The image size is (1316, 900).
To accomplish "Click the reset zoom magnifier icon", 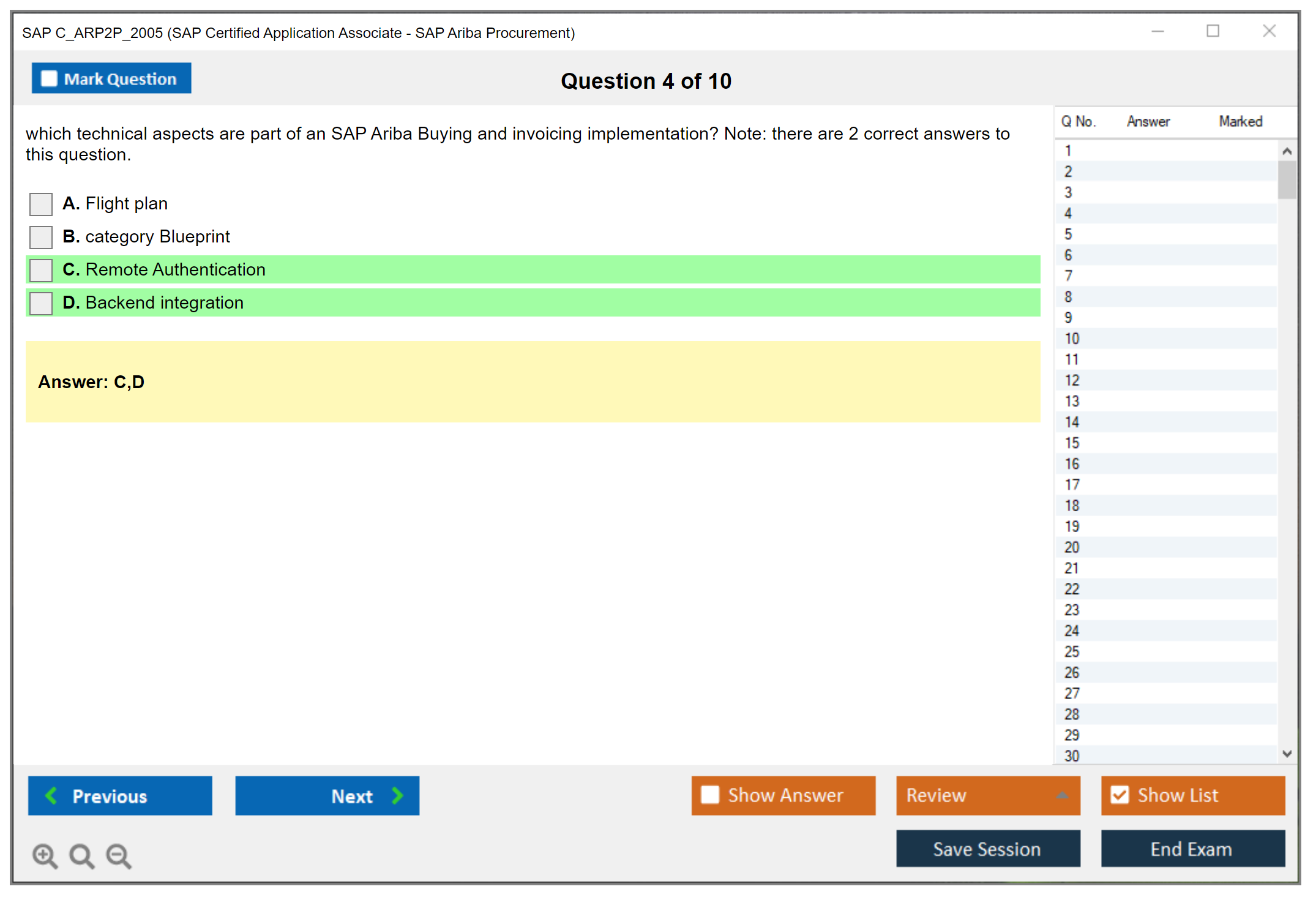I will (x=81, y=855).
